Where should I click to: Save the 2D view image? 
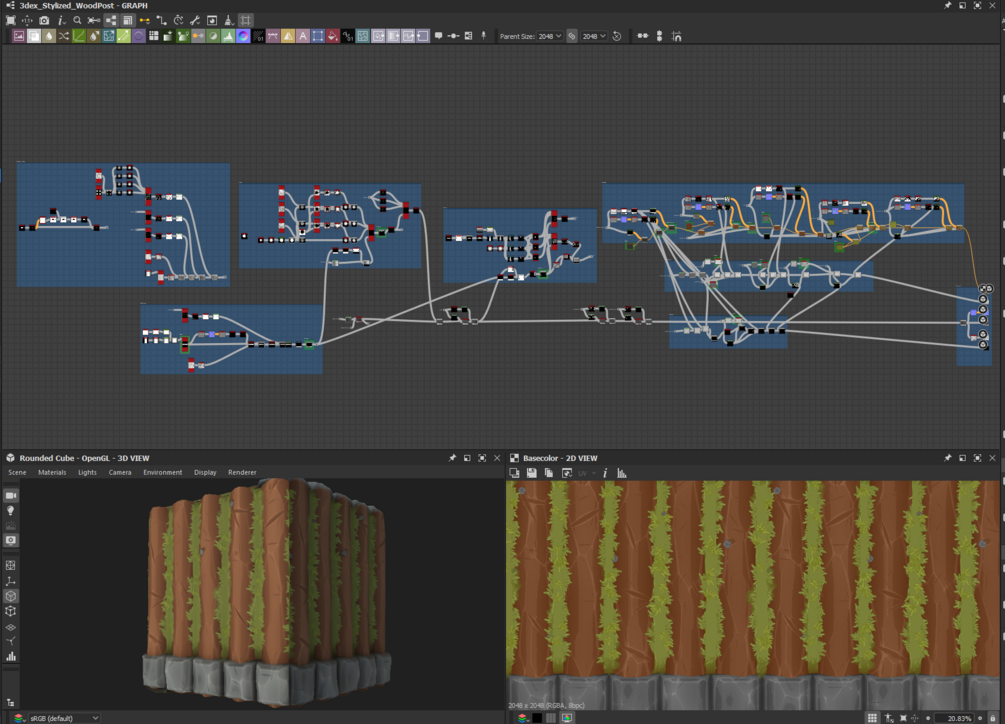coord(531,473)
